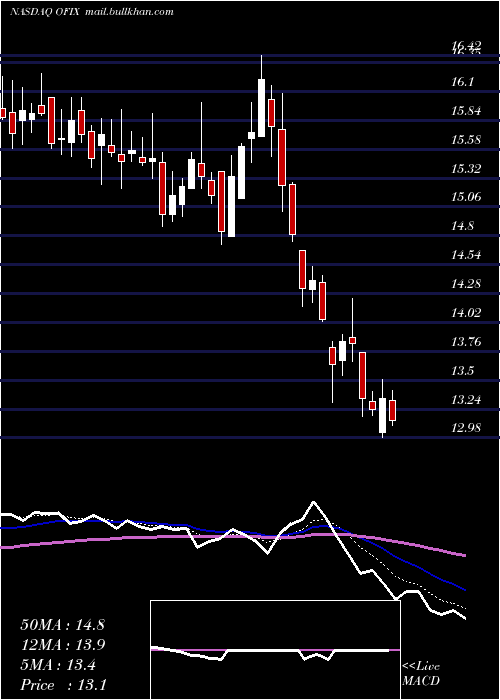Click the NASDAQ OFIX ticker title
The image size is (500, 700).
tap(45, 12)
